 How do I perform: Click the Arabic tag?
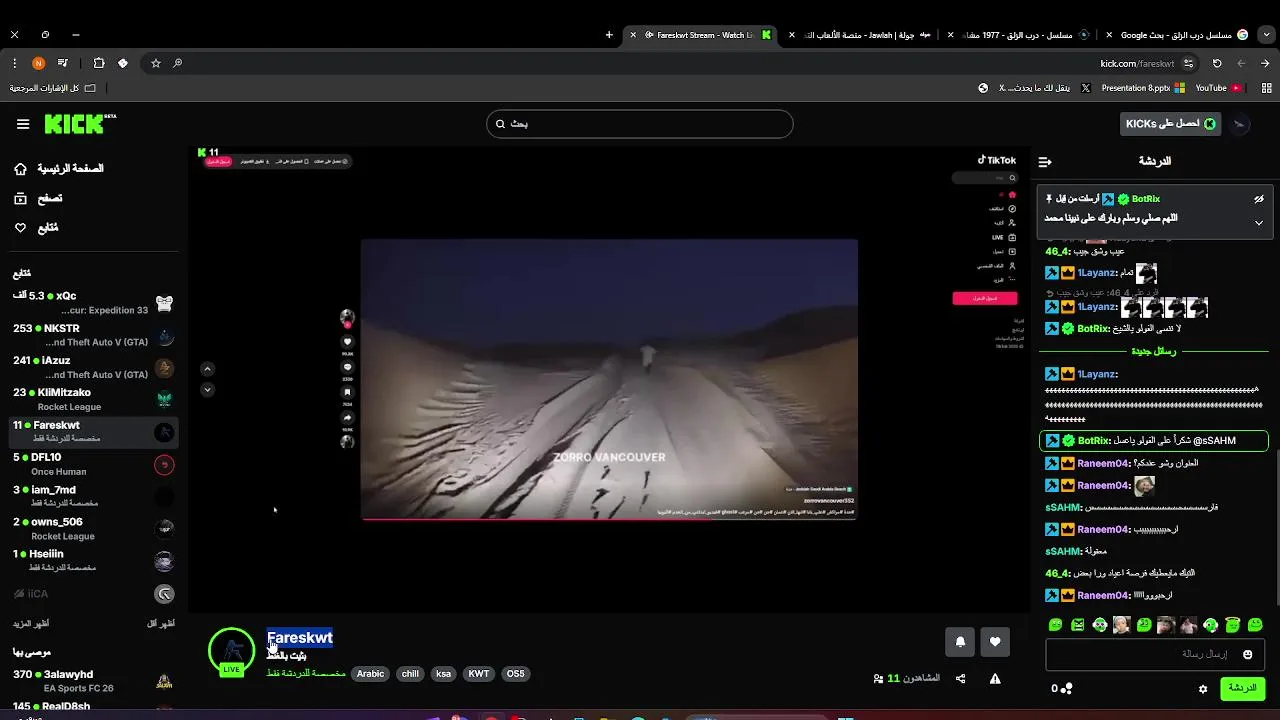tap(371, 674)
